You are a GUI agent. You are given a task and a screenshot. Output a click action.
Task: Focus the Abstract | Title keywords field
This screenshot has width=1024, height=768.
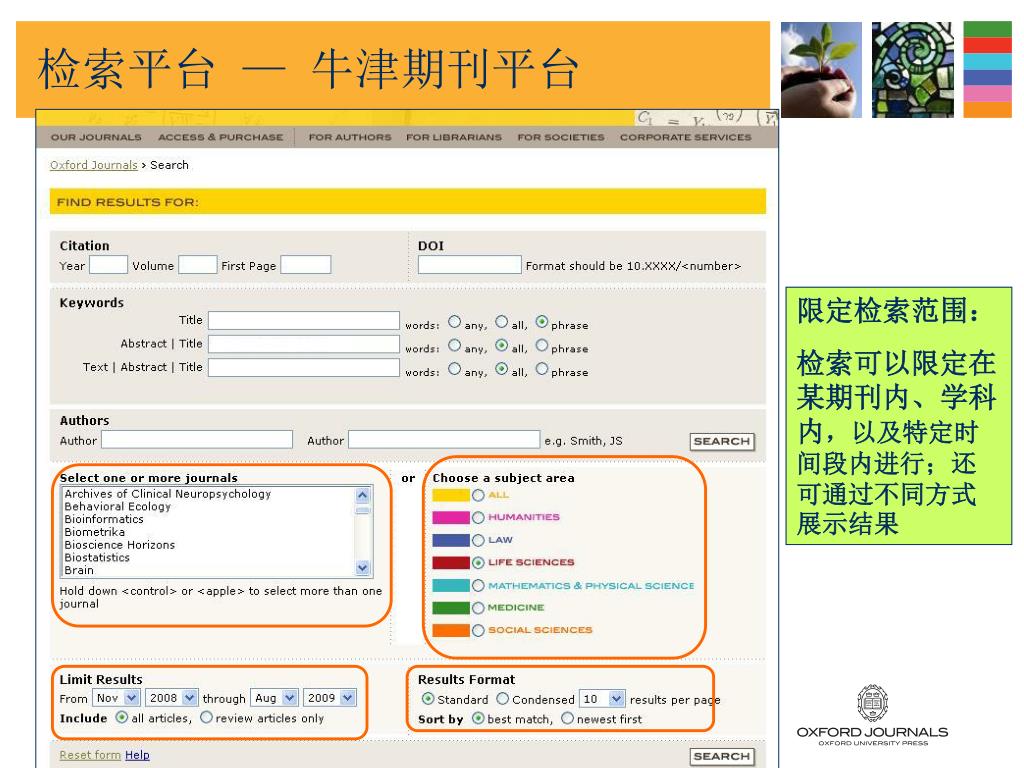[x=304, y=344]
